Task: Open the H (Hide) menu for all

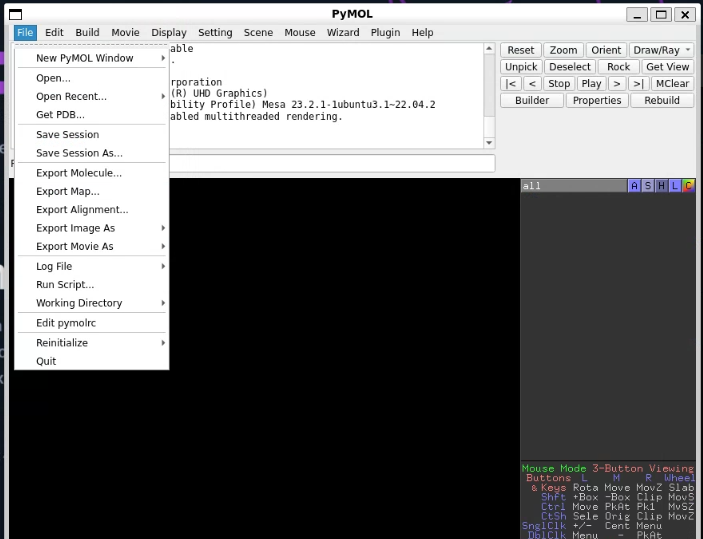Action: tap(661, 186)
